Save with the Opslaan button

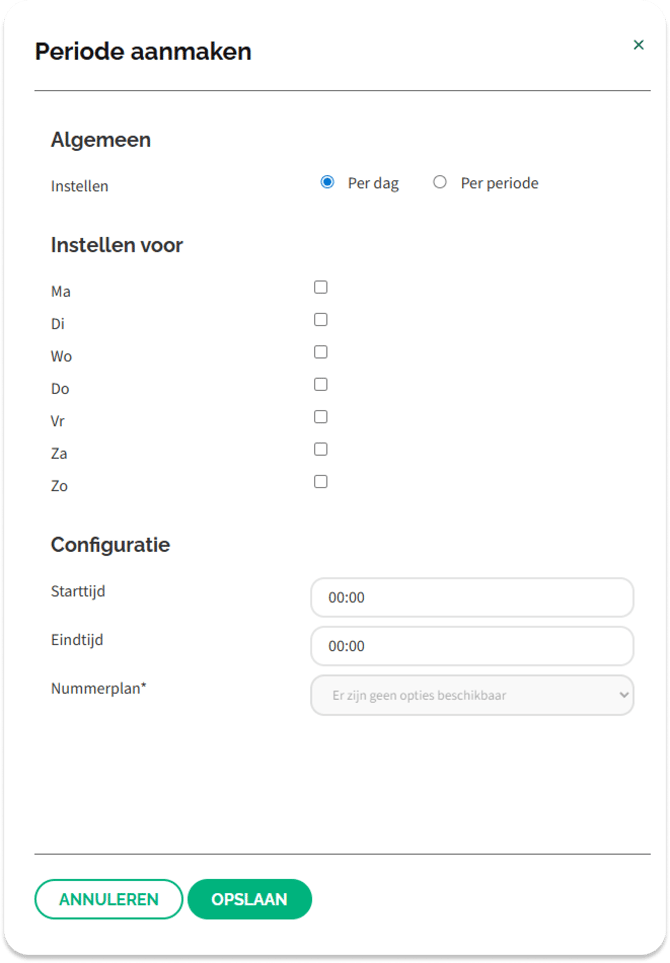click(249, 899)
